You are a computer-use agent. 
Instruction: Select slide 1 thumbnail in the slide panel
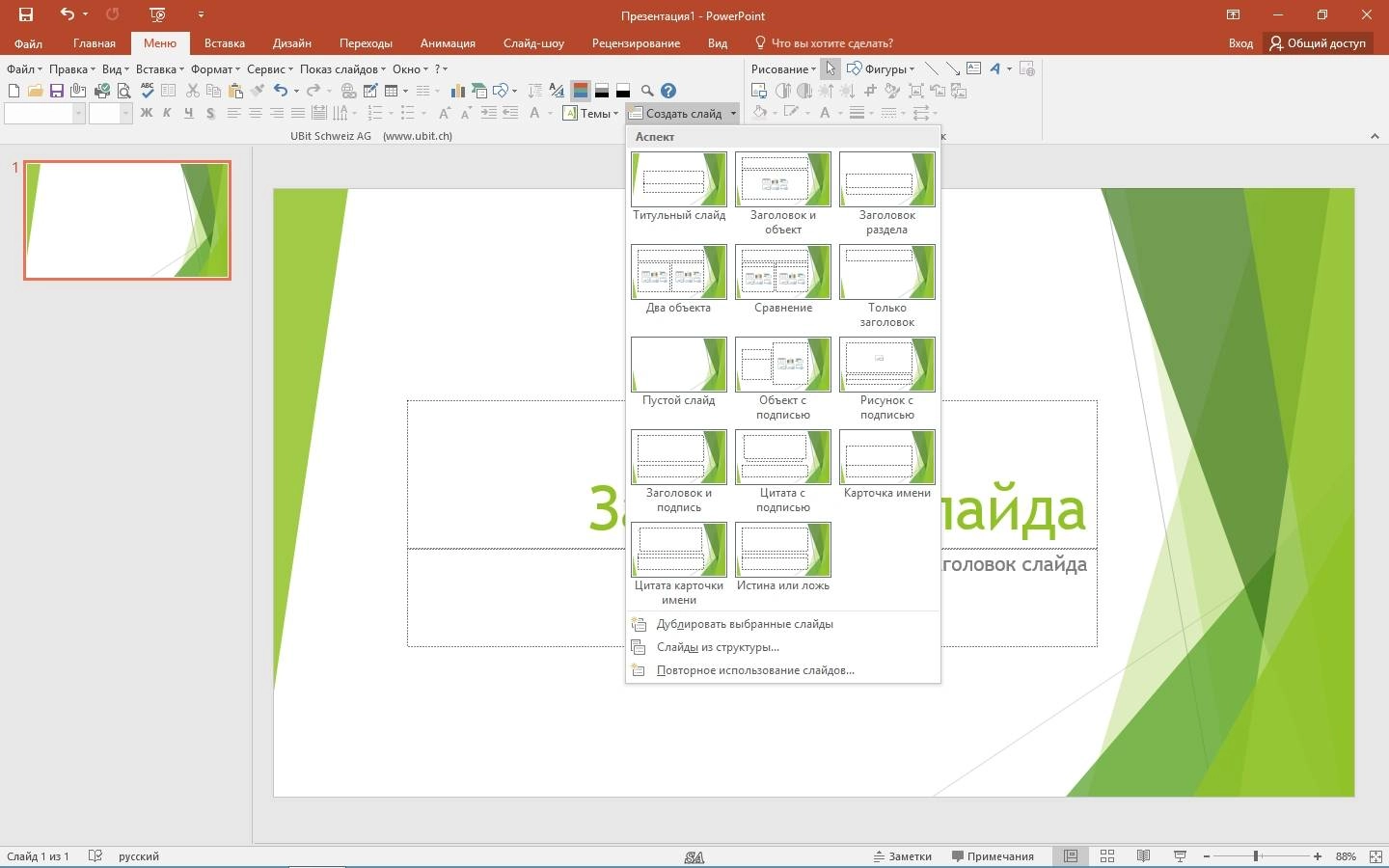click(127, 220)
